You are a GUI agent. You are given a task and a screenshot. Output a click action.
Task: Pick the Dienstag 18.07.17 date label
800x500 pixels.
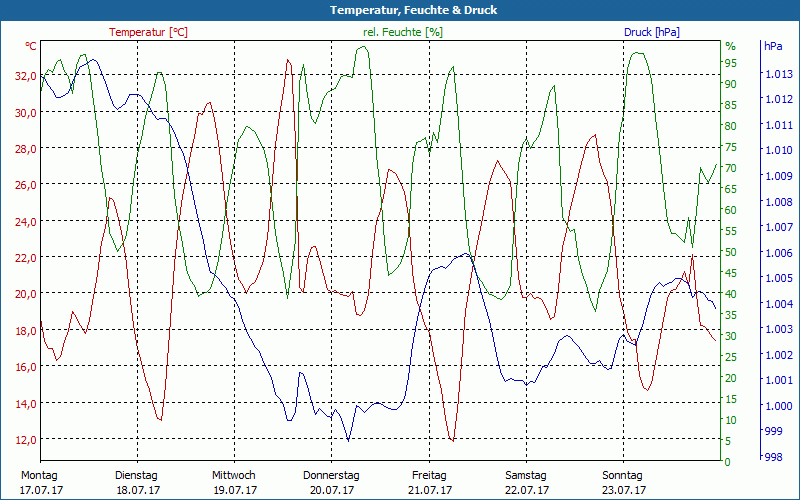pos(136,482)
